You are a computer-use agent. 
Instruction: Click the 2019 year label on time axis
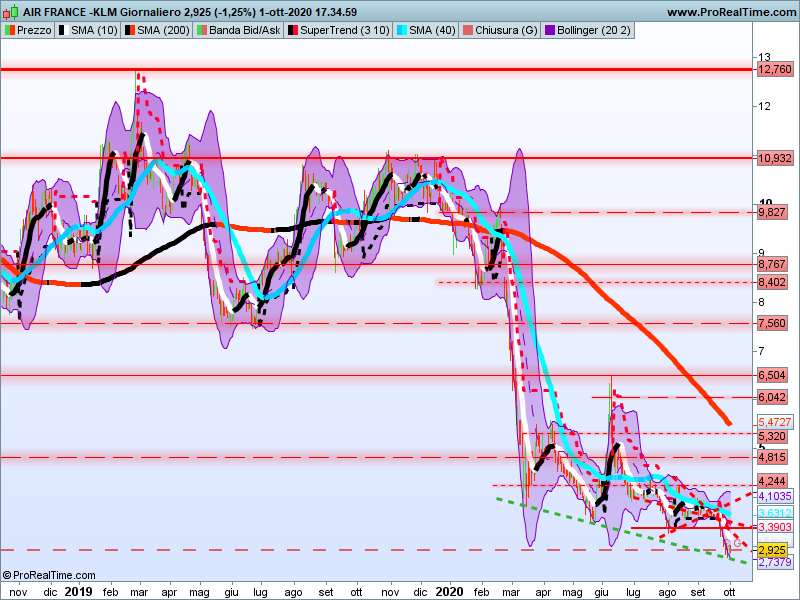pos(79,592)
